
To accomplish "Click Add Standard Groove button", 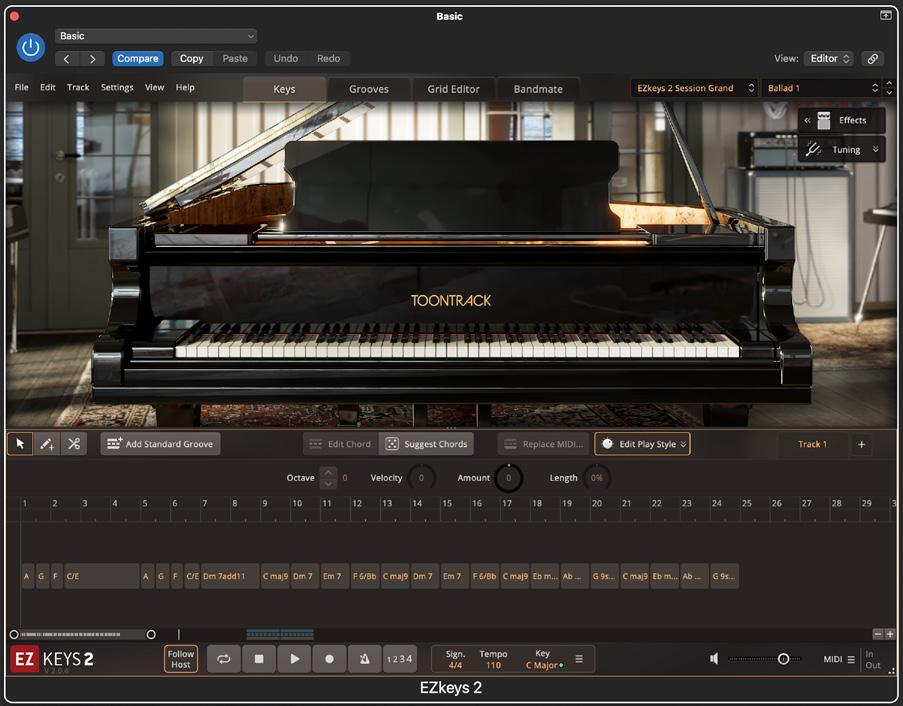I will [x=160, y=444].
